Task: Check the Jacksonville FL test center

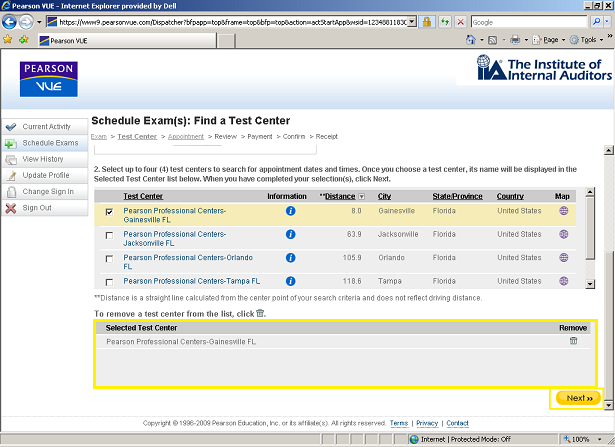Action: point(109,235)
